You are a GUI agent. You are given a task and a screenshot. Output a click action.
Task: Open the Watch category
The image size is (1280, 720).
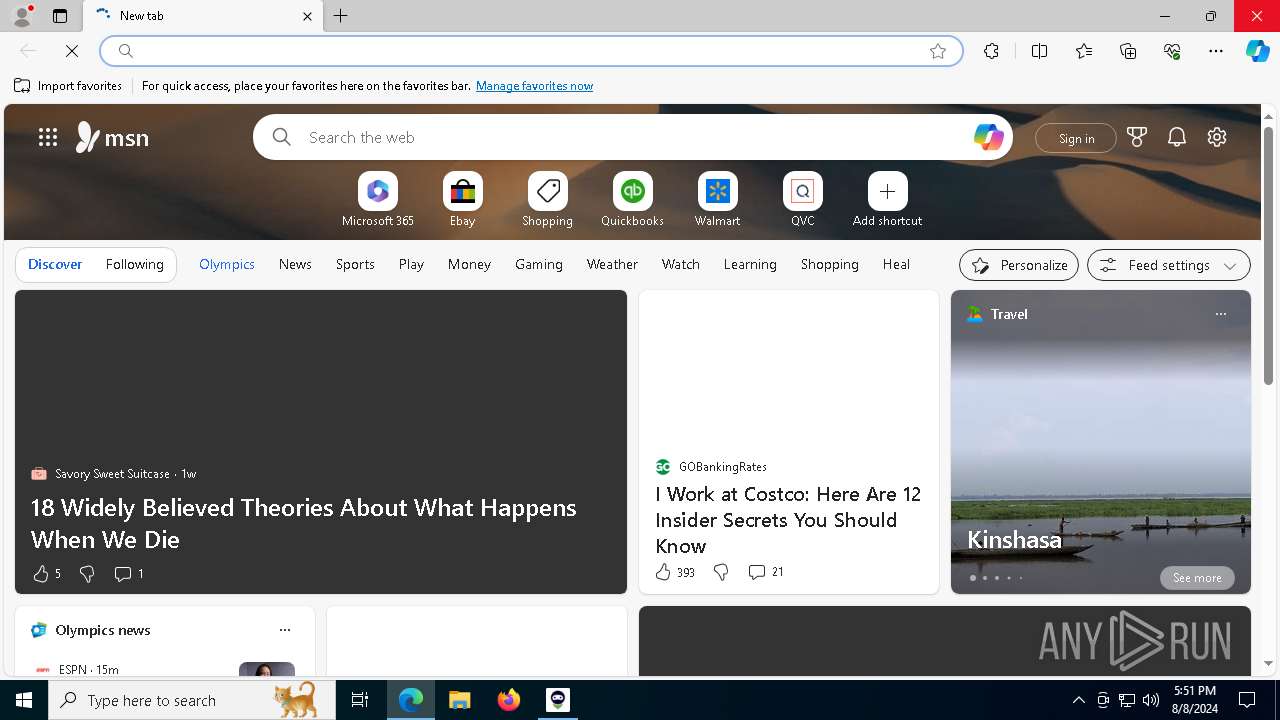point(681,264)
